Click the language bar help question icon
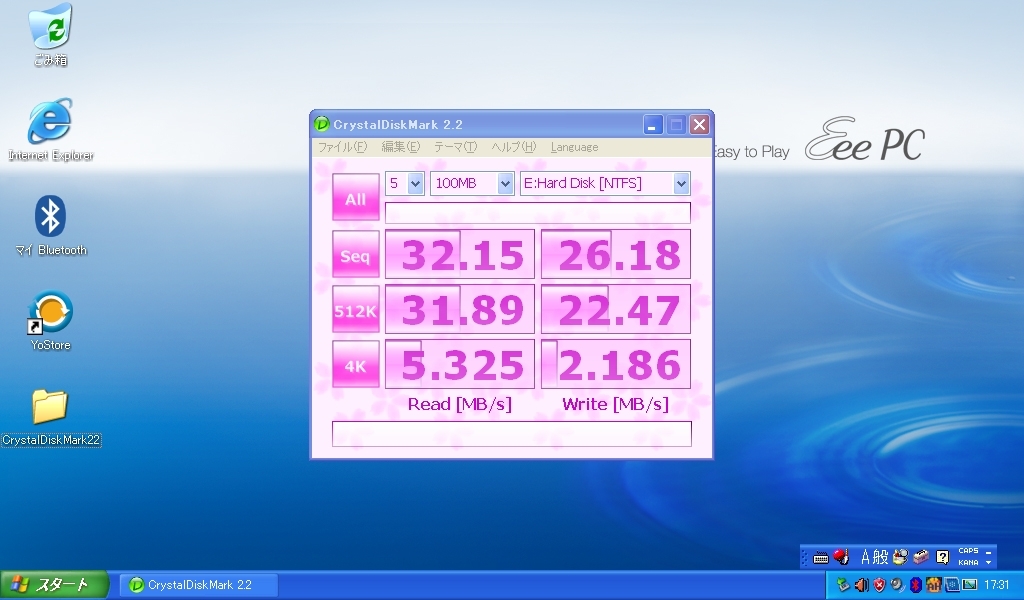Screen dimensions: 1024x600 coord(942,557)
